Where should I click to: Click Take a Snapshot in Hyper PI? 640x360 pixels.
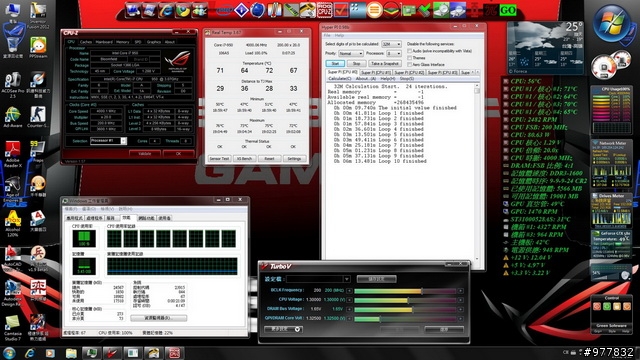click(x=385, y=64)
